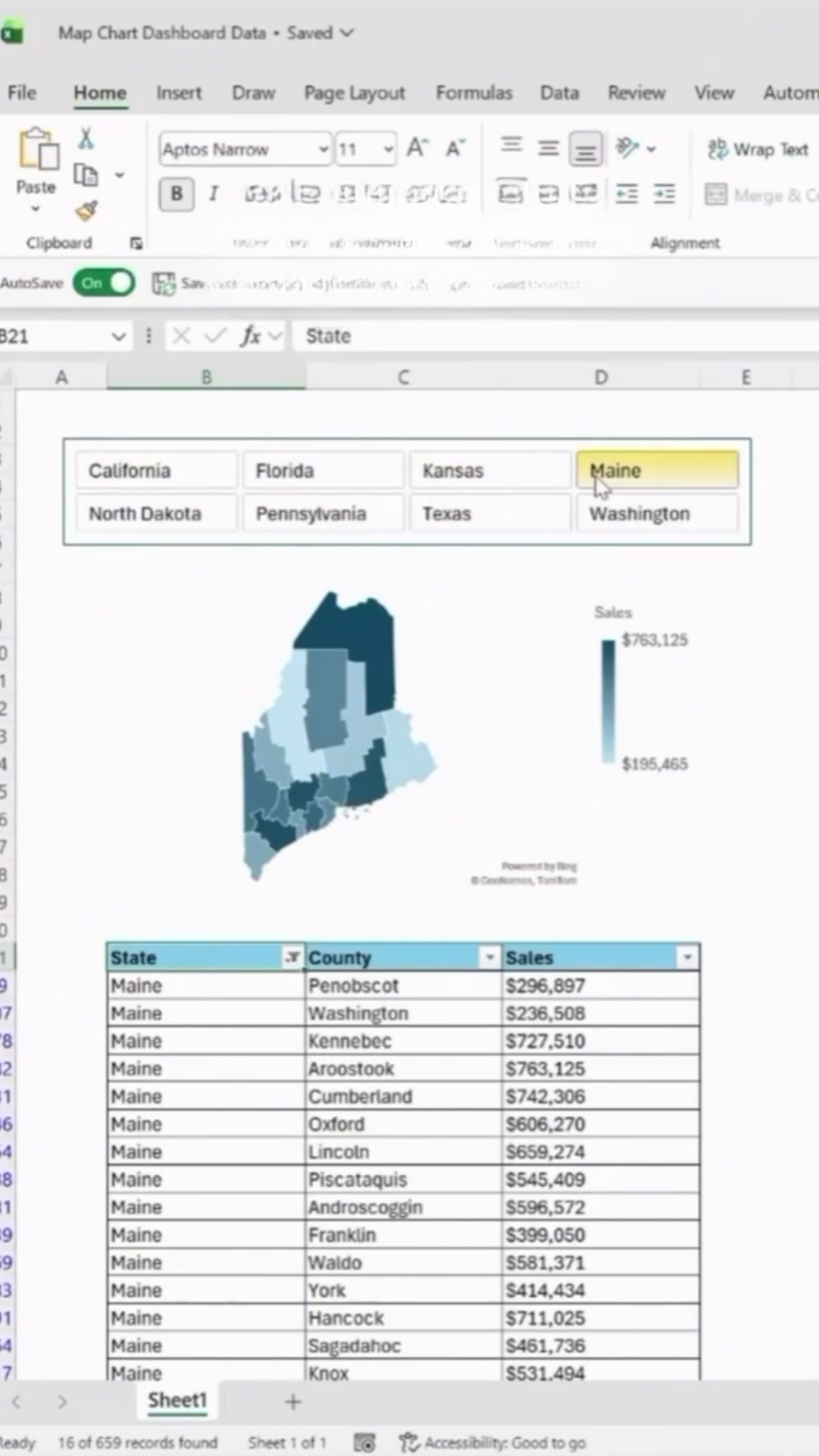Open the County column filter dropdown
The width and height of the screenshot is (819, 1456).
pyautogui.click(x=490, y=958)
